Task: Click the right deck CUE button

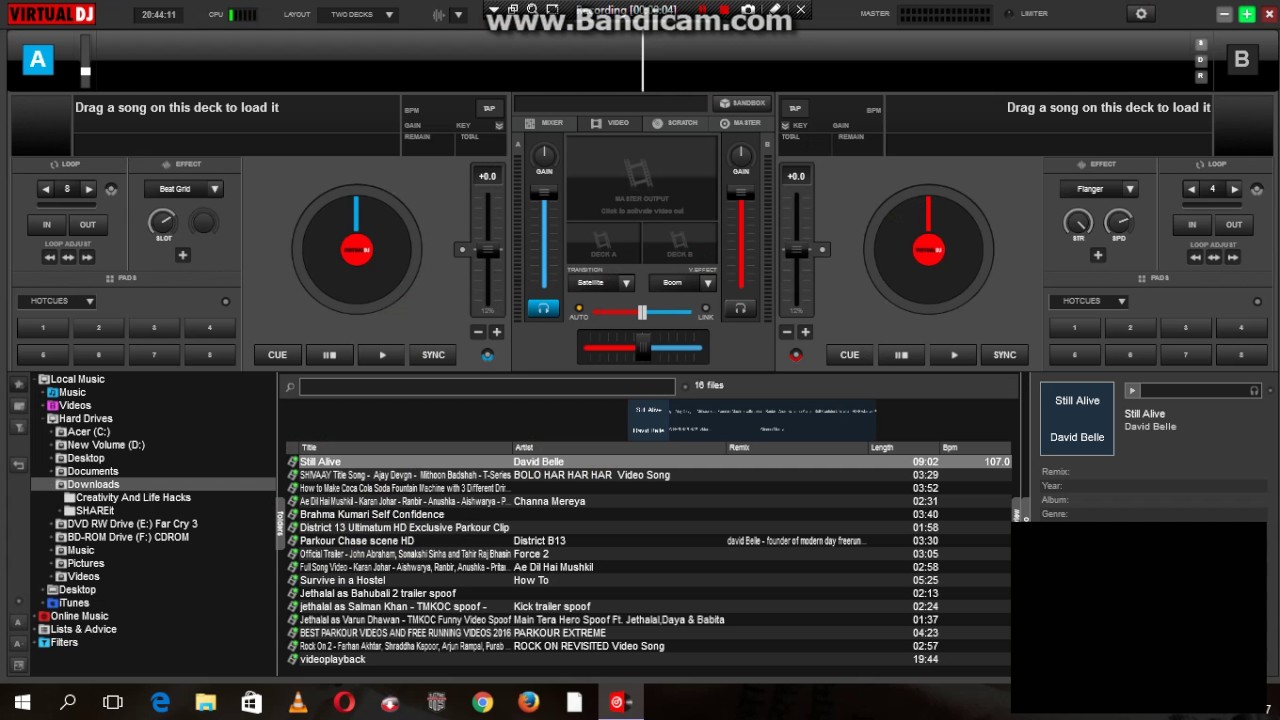Action: [x=849, y=355]
